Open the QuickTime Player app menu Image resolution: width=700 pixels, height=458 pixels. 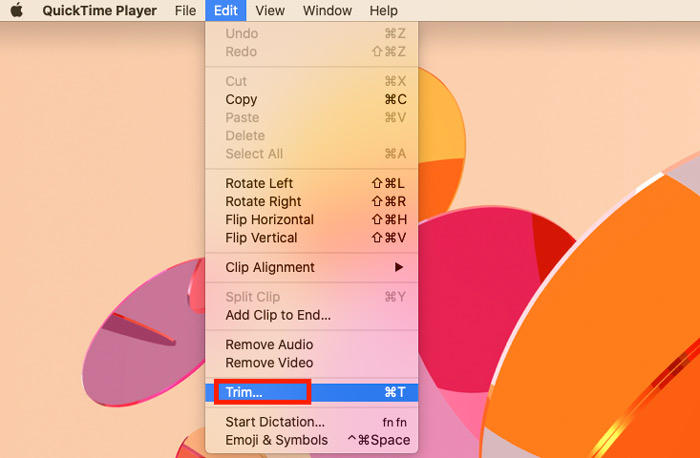click(100, 10)
